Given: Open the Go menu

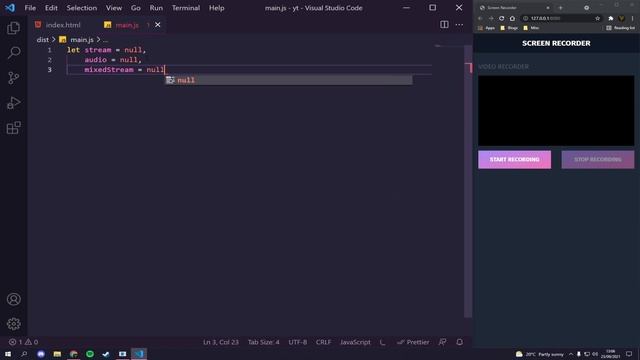Looking at the screenshot, I should click(x=136, y=8).
